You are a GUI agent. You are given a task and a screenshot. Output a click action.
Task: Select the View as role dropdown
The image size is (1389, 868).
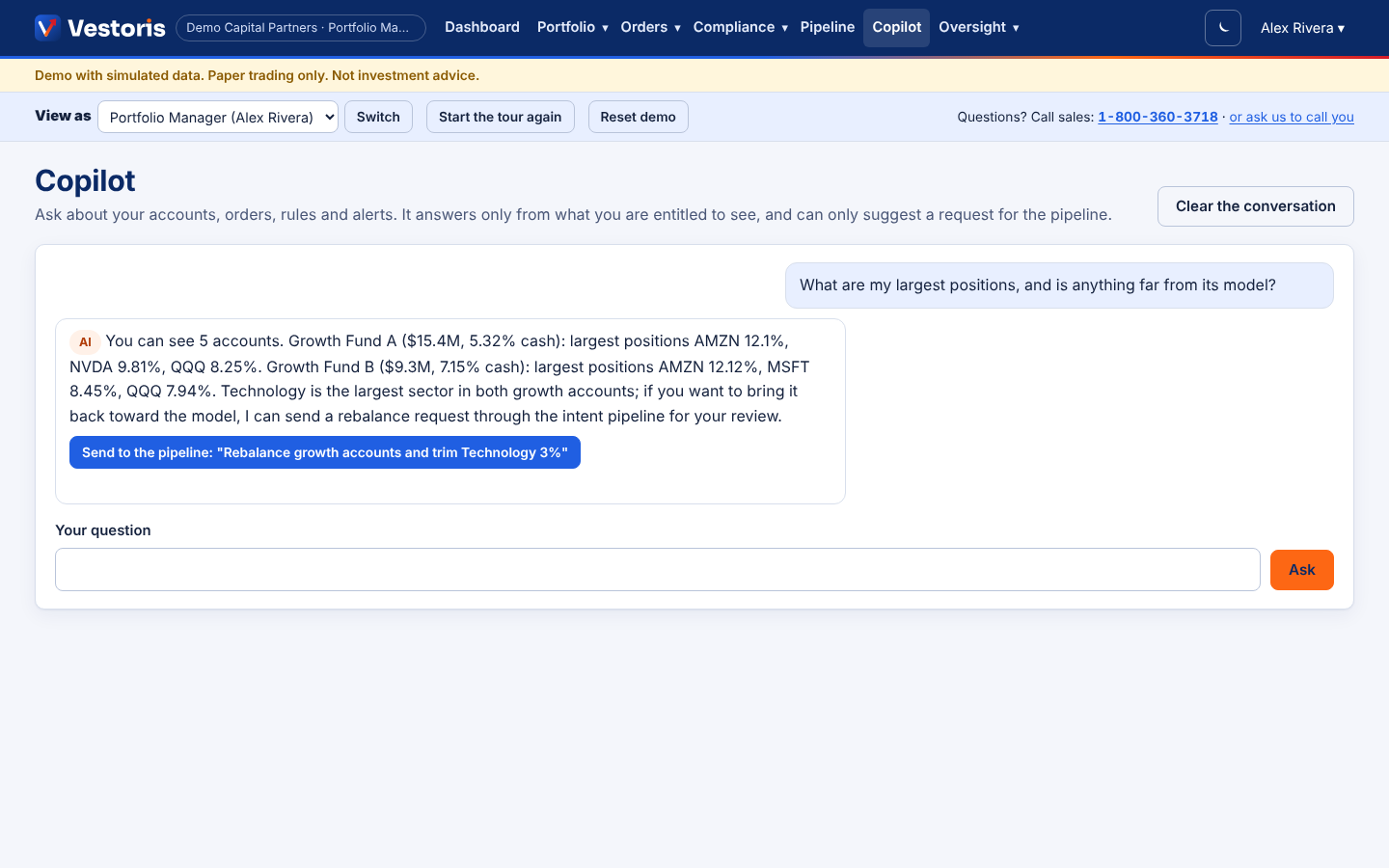point(218,117)
